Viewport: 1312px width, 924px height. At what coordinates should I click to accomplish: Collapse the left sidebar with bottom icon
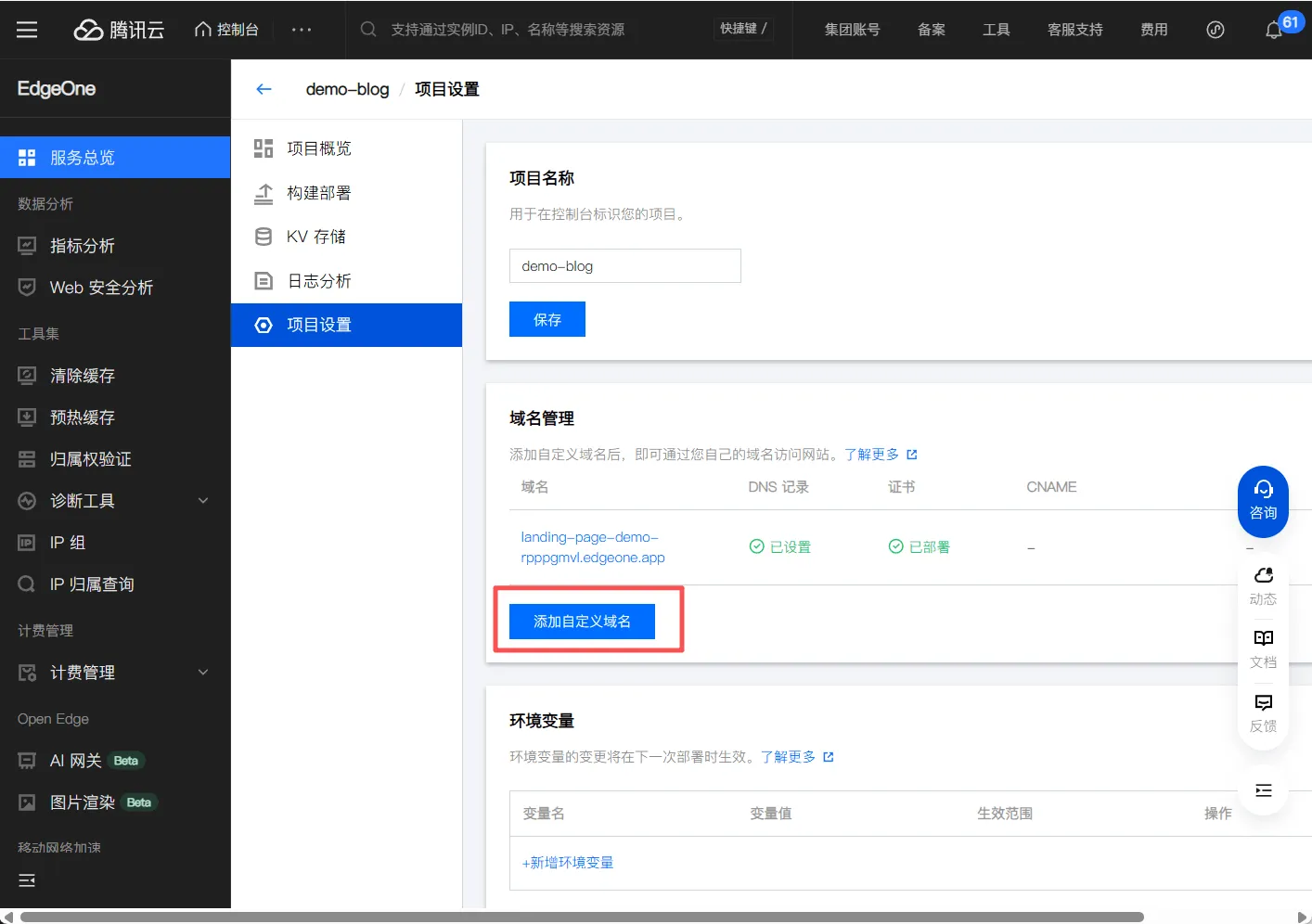click(27, 880)
